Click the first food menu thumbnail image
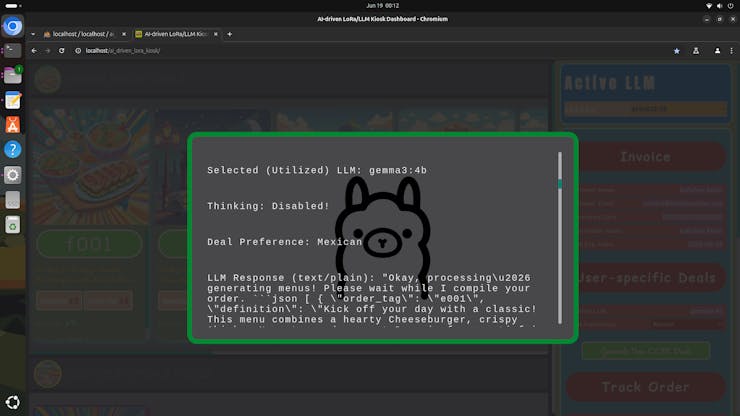Image resolution: width=740 pixels, height=416 pixels. click(x=90, y=167)
